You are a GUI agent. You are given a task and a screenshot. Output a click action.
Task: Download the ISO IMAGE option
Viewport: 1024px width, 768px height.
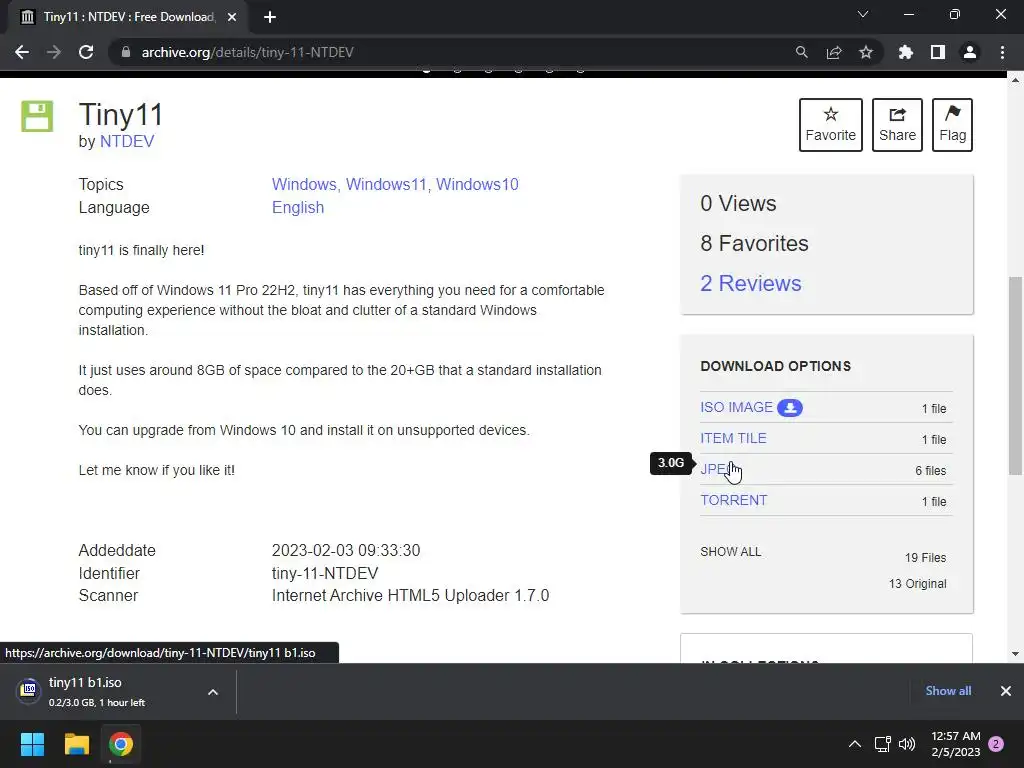(737, 408)
